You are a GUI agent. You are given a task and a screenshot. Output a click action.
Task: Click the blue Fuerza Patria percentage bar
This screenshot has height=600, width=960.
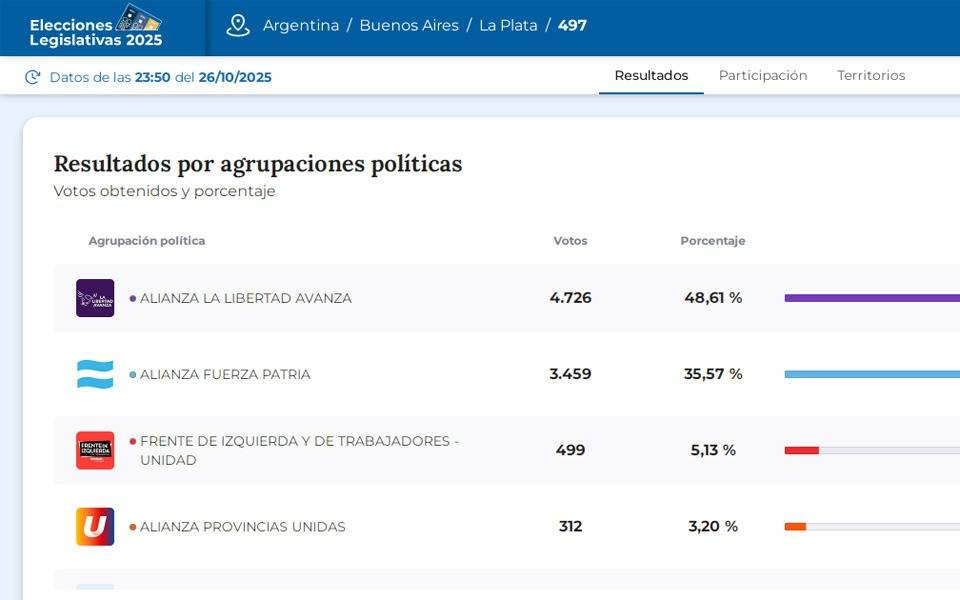tap(871, 374)
